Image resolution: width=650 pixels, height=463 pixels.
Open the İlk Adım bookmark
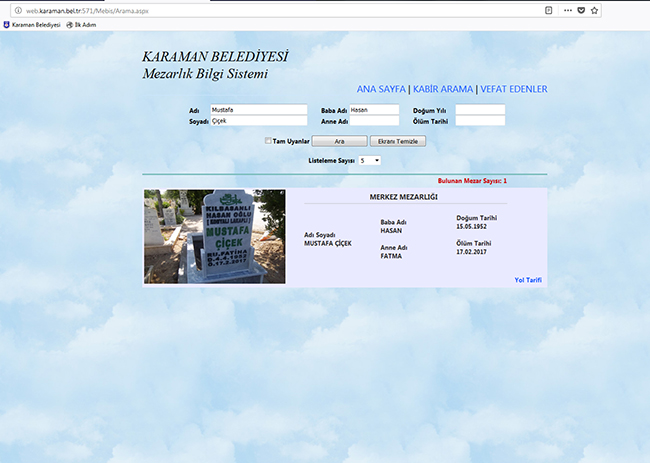click(83, 24)
